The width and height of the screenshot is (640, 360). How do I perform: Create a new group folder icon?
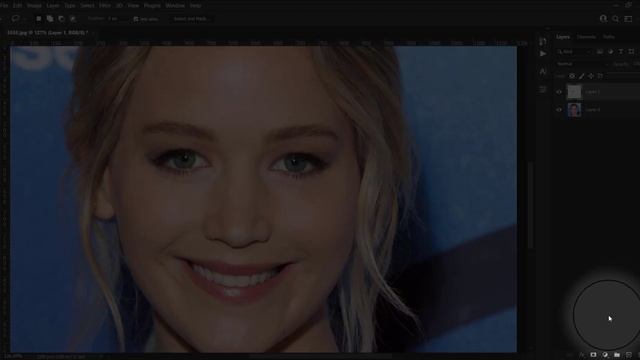tap(617, 355)
